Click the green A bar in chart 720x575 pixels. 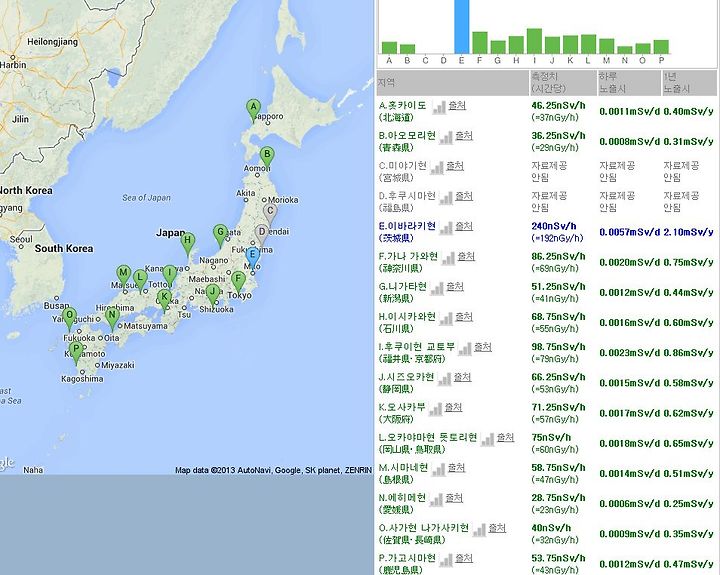click(x=389, y=48)
